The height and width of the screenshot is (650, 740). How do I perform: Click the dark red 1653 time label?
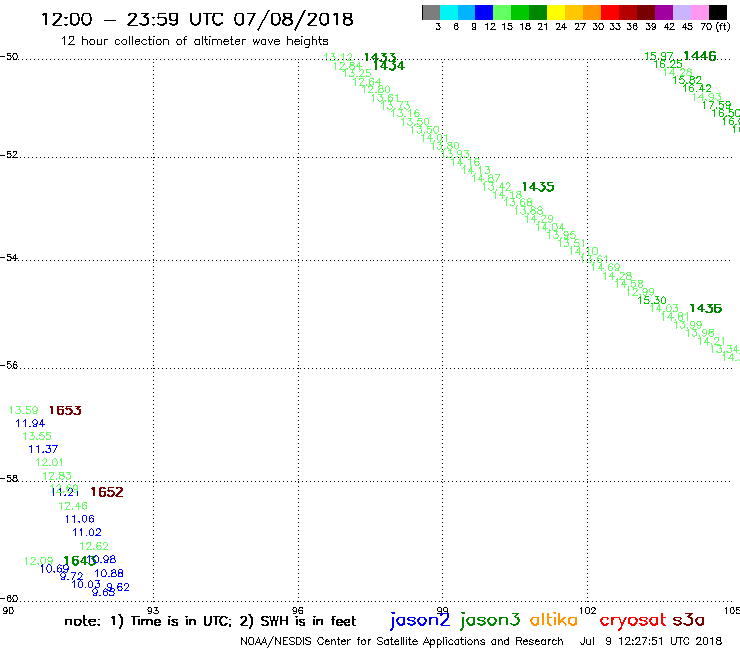[65, 411]
